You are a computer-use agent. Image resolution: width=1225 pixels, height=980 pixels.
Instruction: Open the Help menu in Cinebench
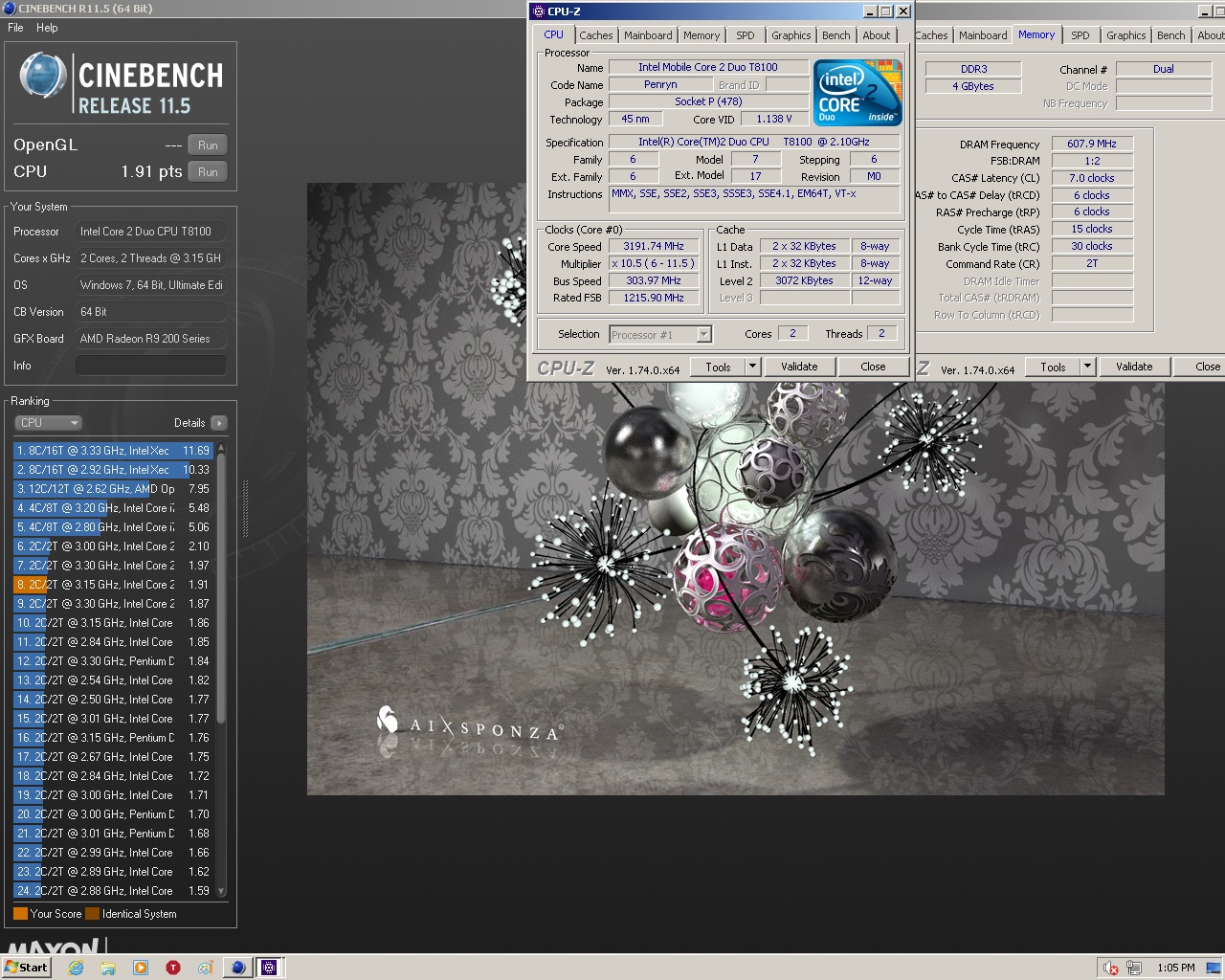coord(47,28)
